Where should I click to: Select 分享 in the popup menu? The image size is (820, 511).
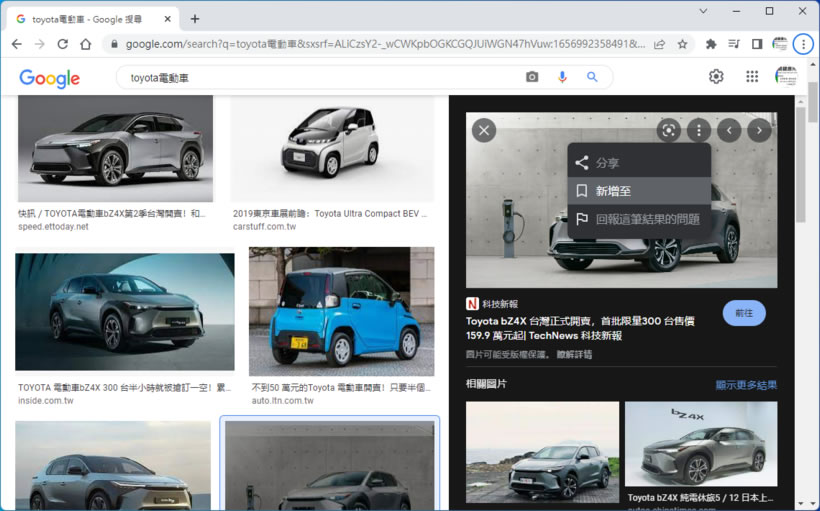coord(639,163)
